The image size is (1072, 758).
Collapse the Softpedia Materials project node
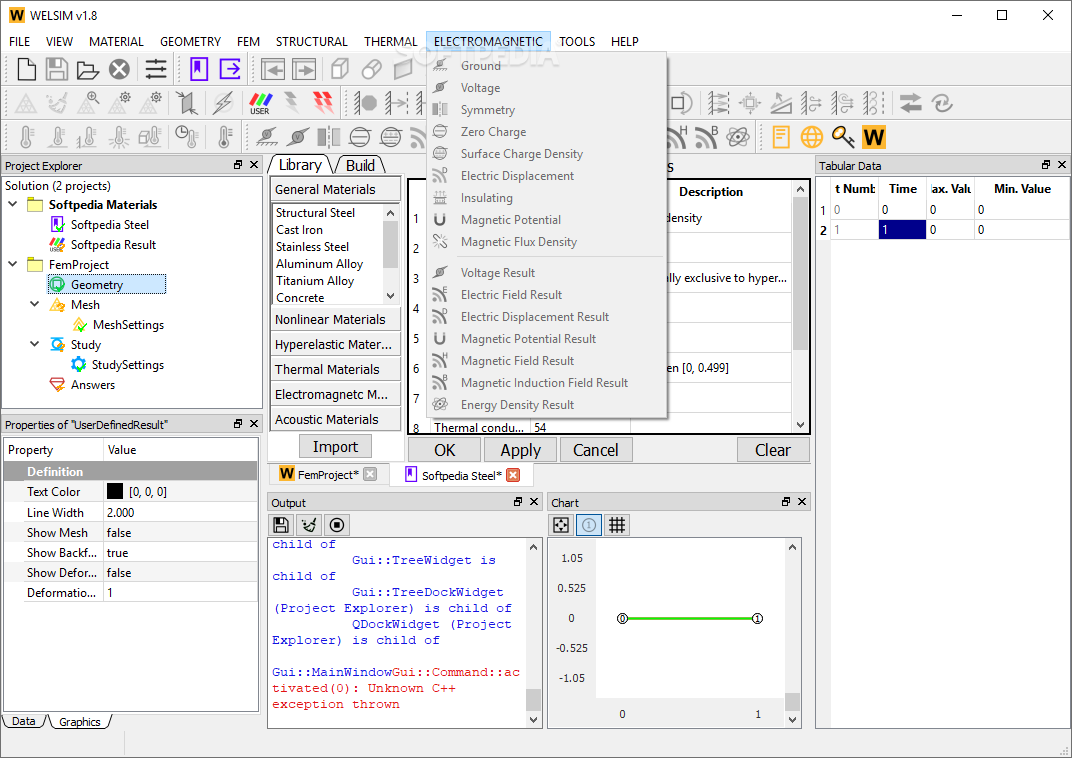coord(13,204)
